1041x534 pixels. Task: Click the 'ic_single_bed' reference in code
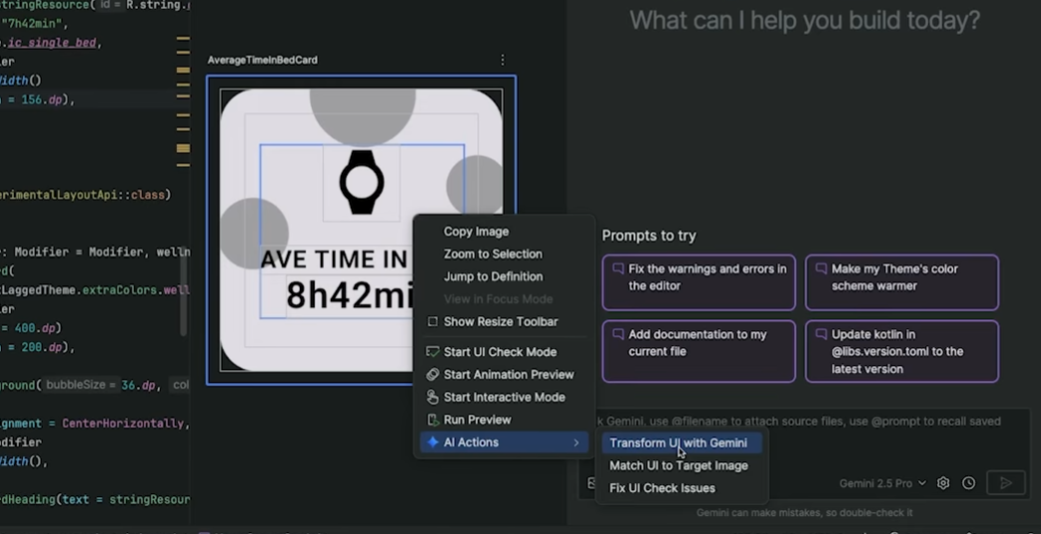[51, 43]
